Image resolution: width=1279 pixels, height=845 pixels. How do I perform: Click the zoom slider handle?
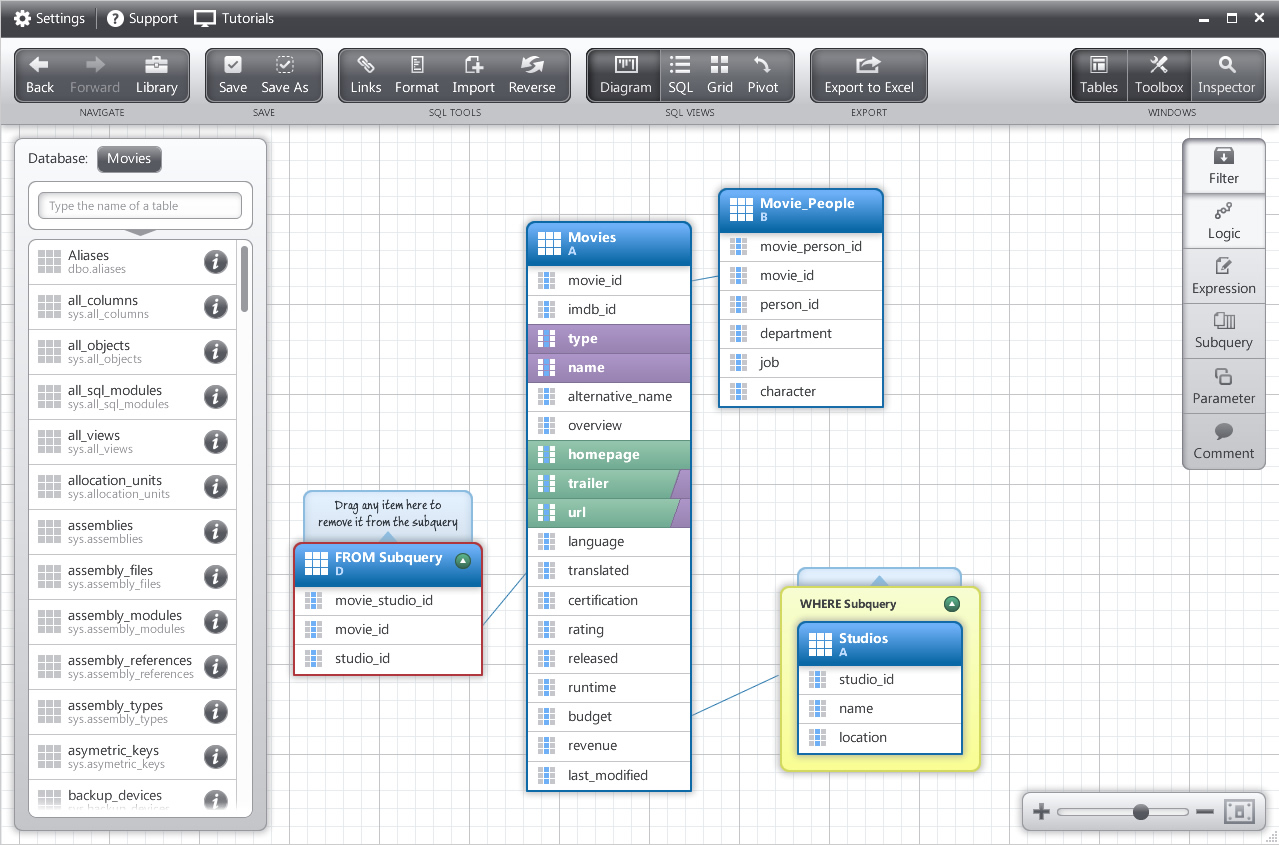(x=1140, y=812)
